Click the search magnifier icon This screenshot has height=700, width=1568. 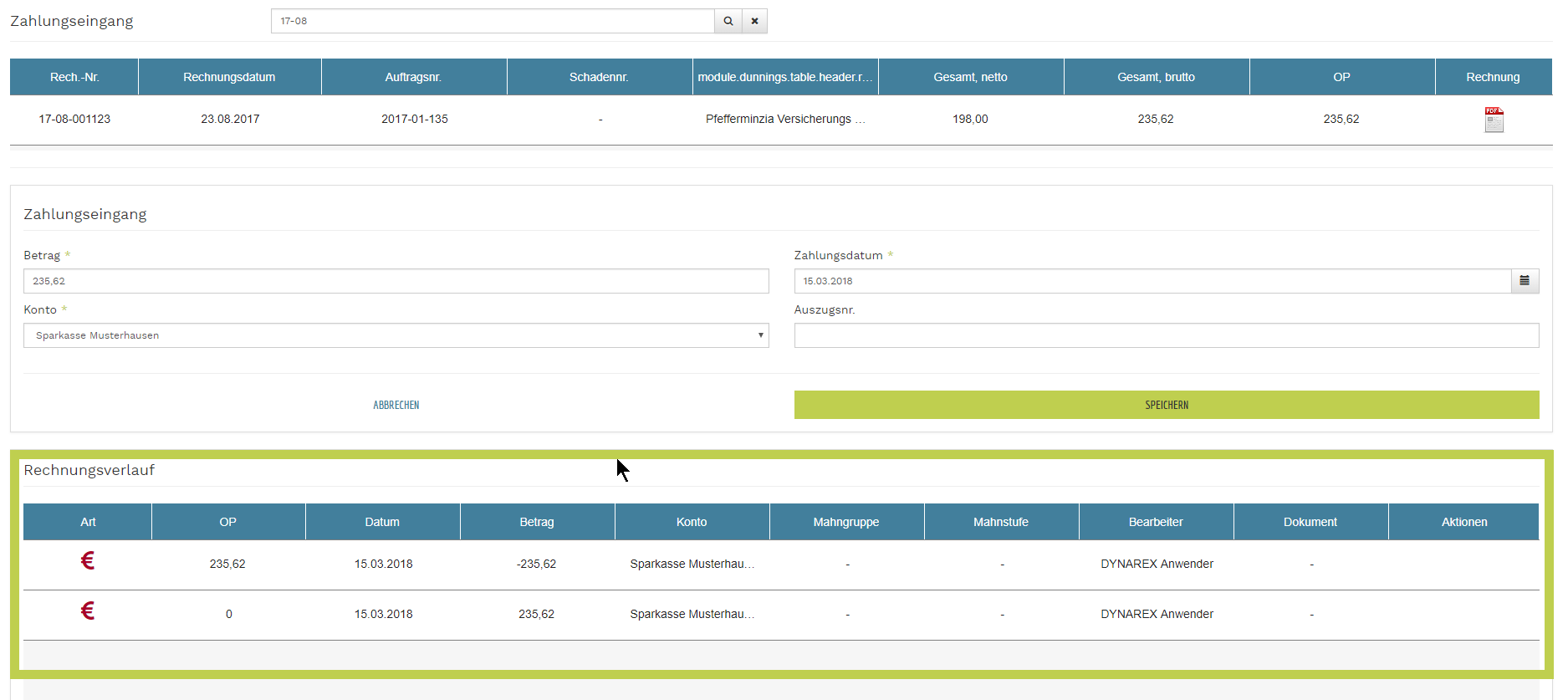pyautogui.click(x=728, y=21)
